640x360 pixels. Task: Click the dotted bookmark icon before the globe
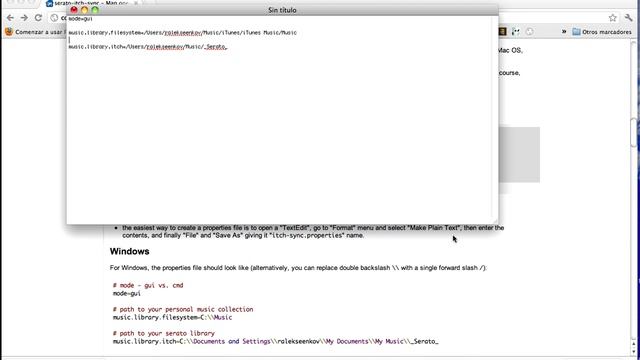point(516,31)
